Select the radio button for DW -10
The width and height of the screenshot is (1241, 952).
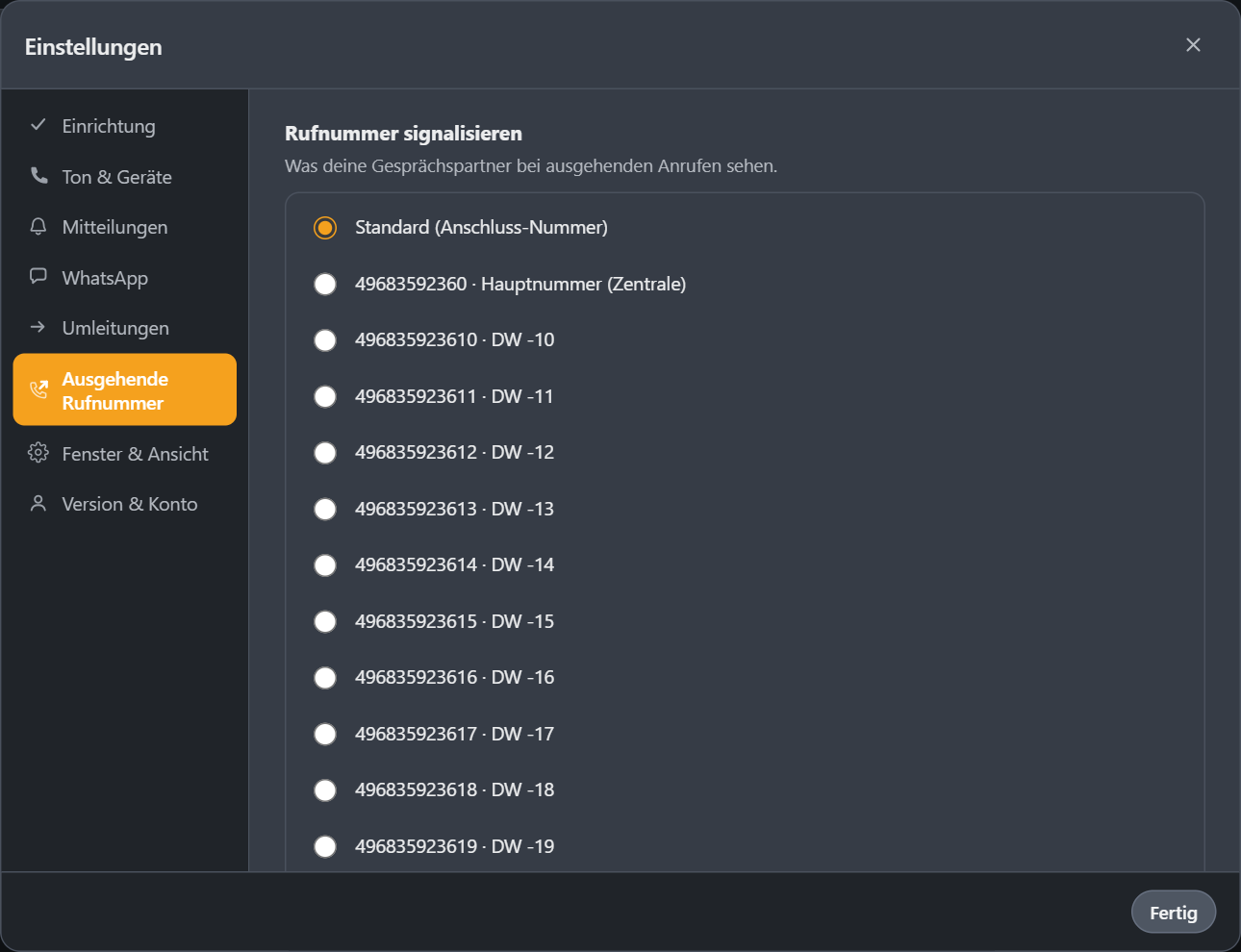tap(325, 340)
